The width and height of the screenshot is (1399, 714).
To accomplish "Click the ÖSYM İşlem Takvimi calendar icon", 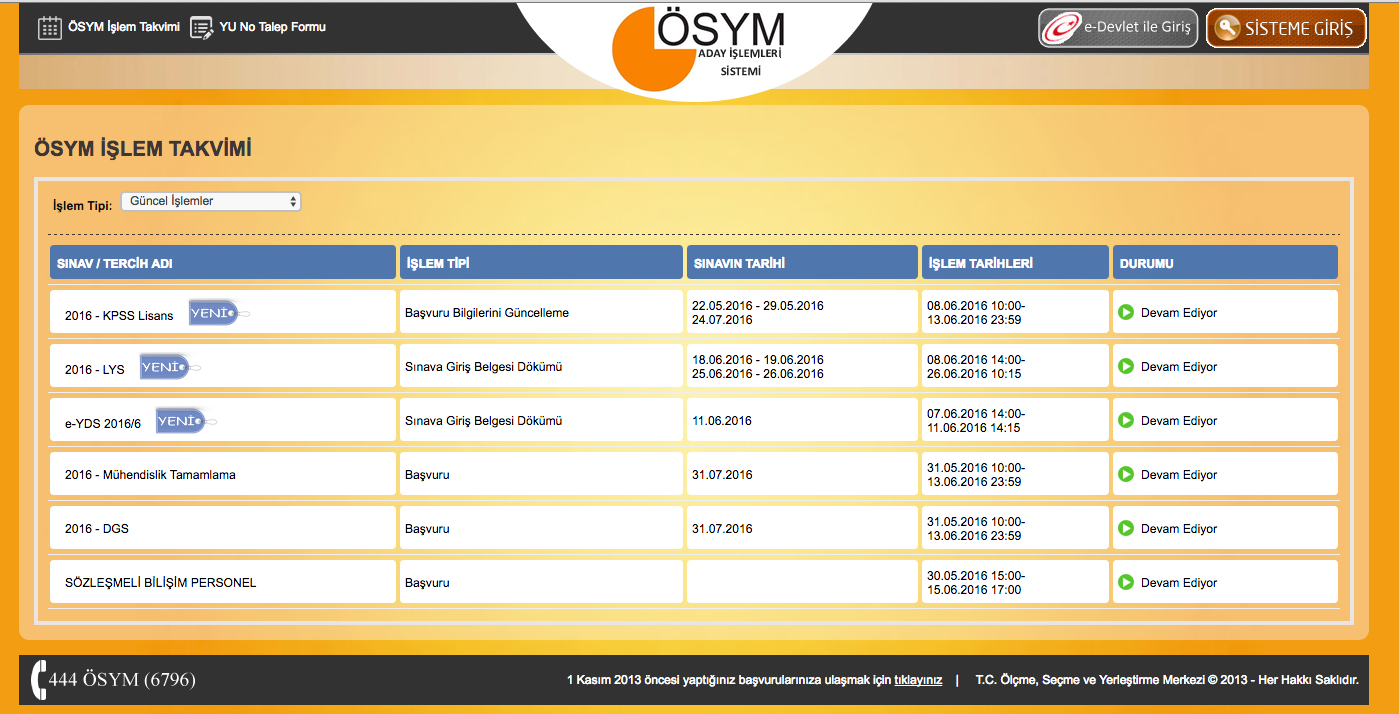I will (49, 27).
